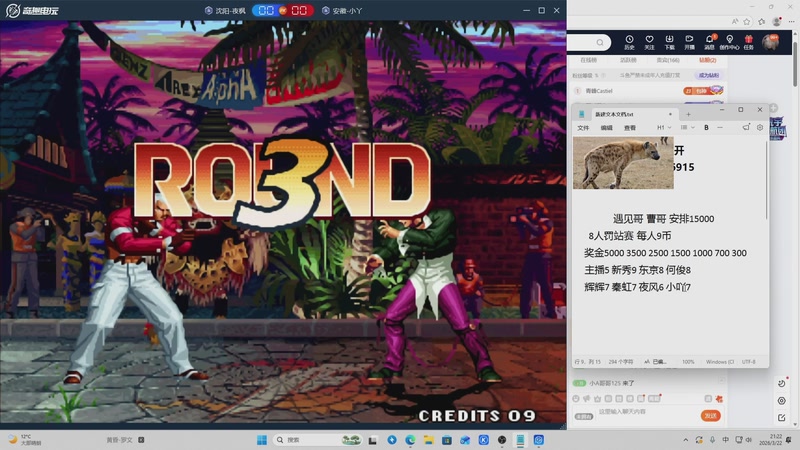
Task: Open the 任务 gift box icon
Action: click(748, 42)
